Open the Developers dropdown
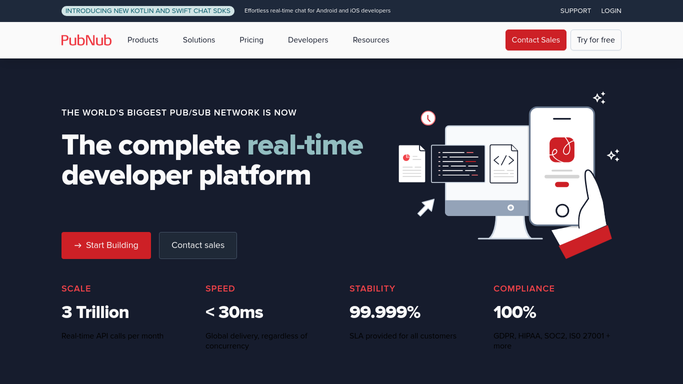This screenshot has height=384, width=683. pos(308,40)
